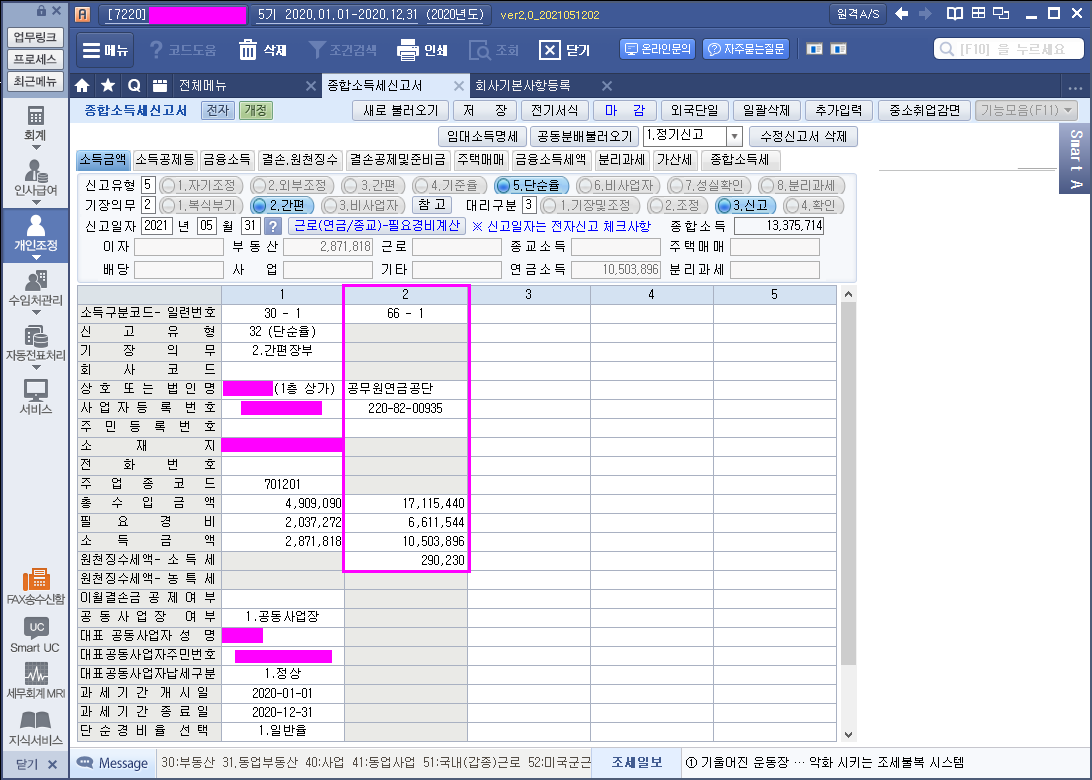
Task: Click the favorites star icon
Action: pyautogui.click(x=108, y=86)
